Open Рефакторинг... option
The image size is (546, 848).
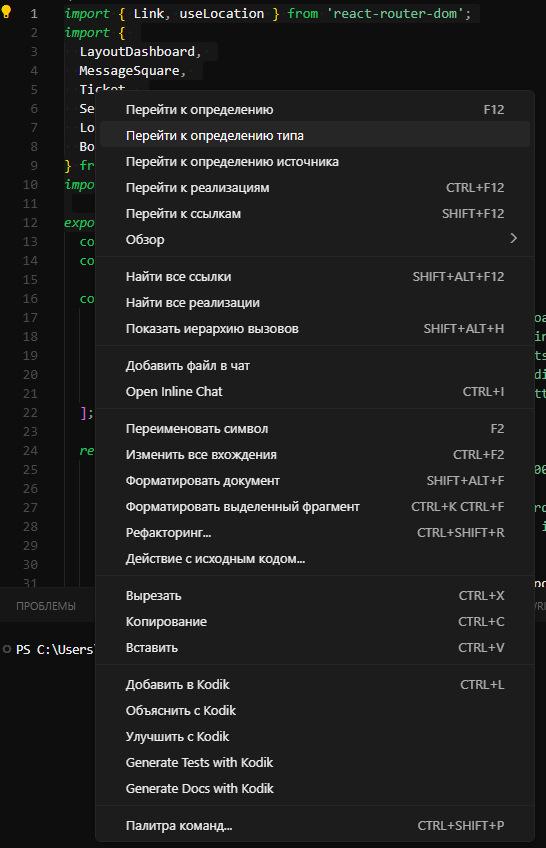click(315, 533)
